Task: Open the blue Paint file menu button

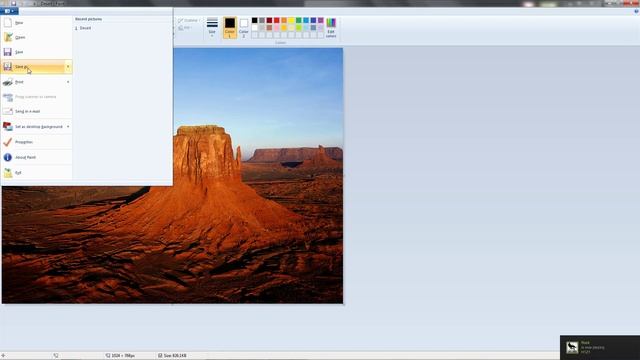Action: click(9, 11)
